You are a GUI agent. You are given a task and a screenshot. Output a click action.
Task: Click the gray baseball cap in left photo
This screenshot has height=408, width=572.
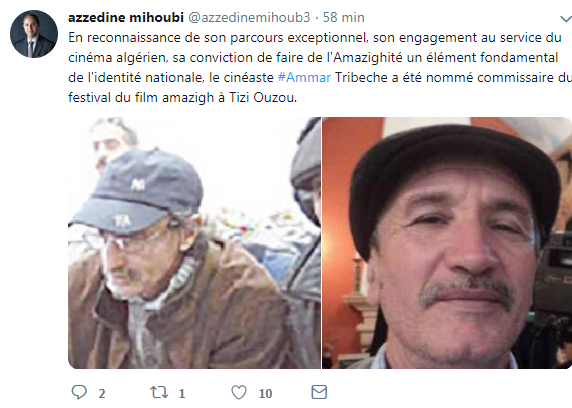(x=140, y=190)
